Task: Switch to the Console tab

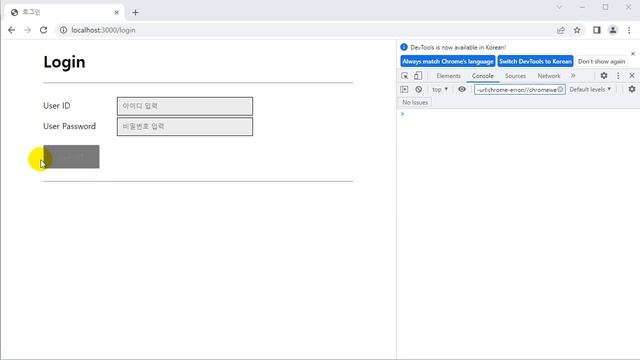Action: 482,76
